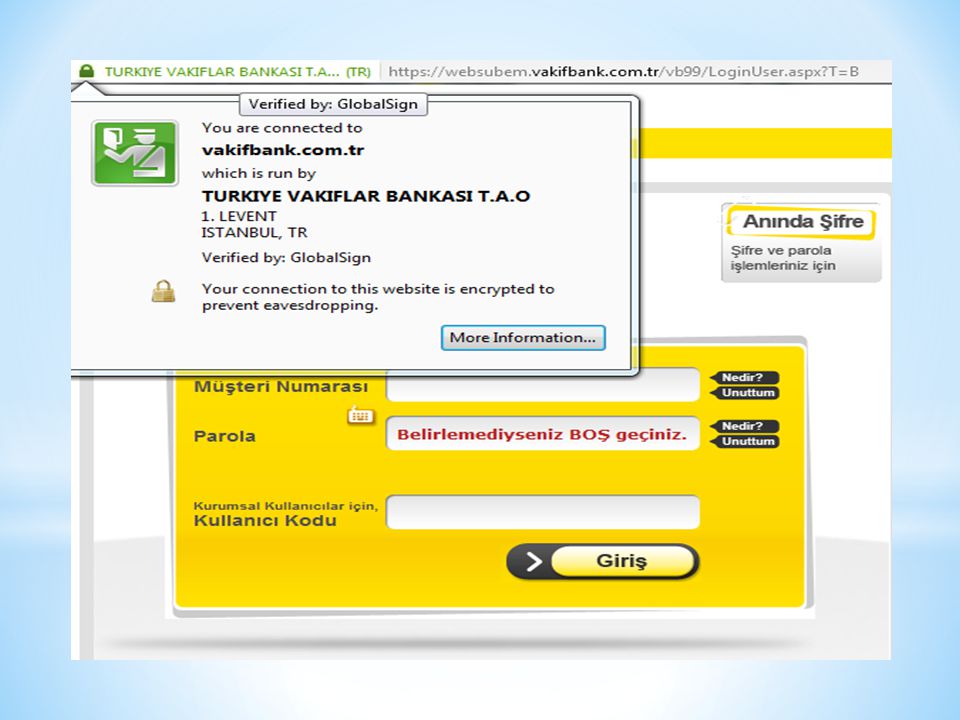Open More Information about the certificate

click(523, 338)
